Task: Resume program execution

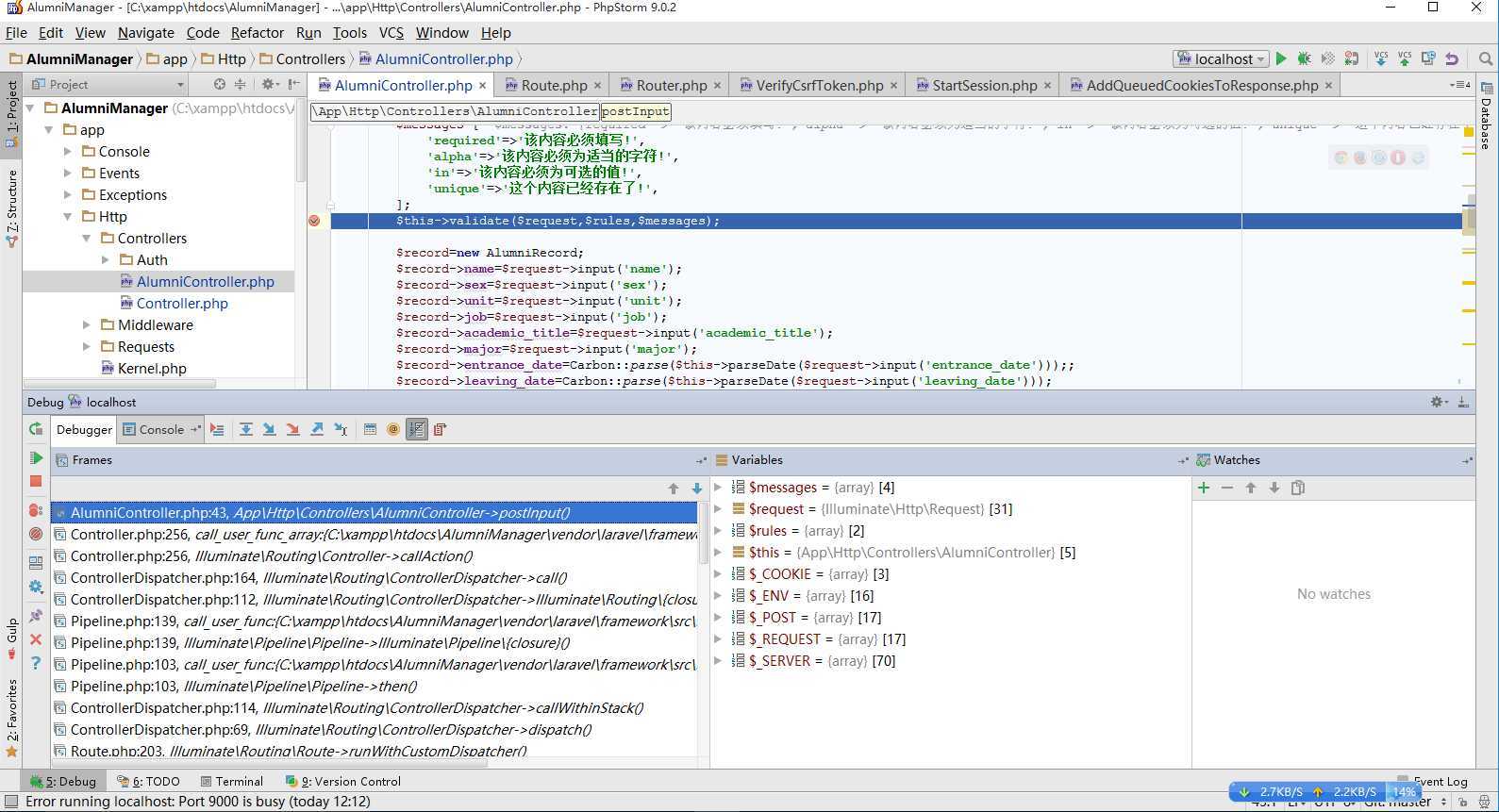Action: (36, 458)
